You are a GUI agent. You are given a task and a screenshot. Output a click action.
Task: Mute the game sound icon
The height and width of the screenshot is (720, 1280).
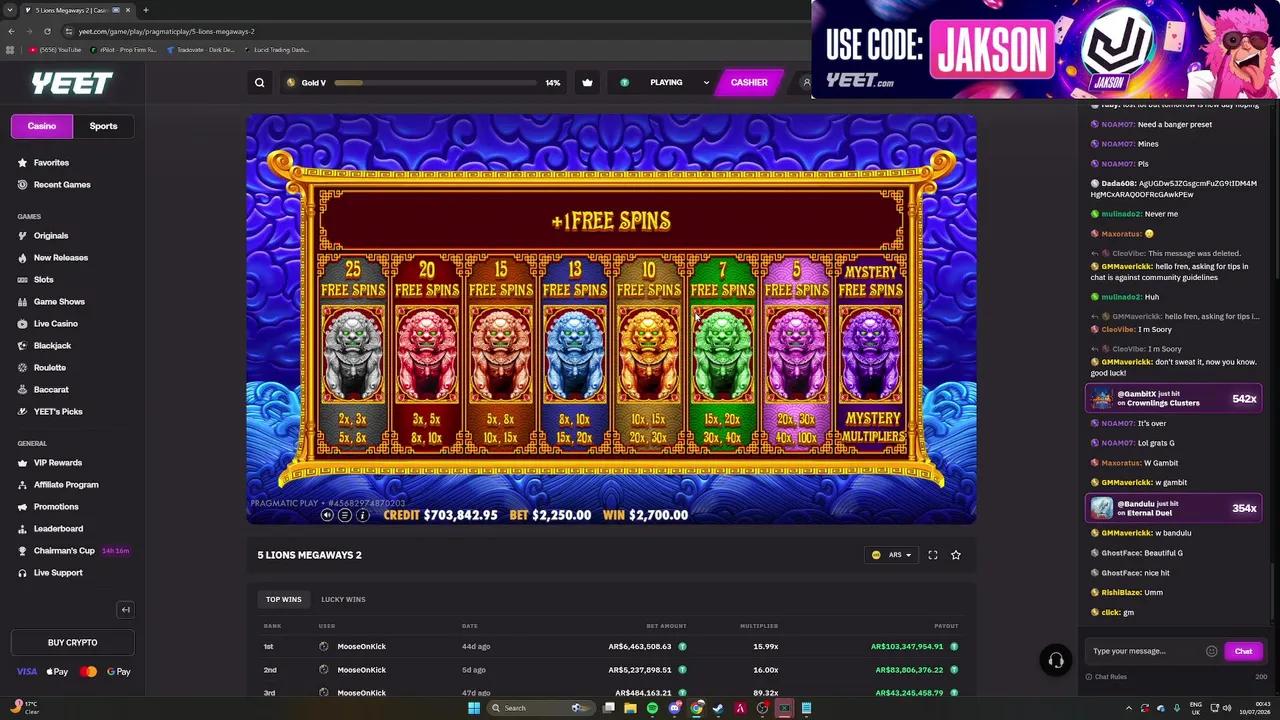(327, 515)
